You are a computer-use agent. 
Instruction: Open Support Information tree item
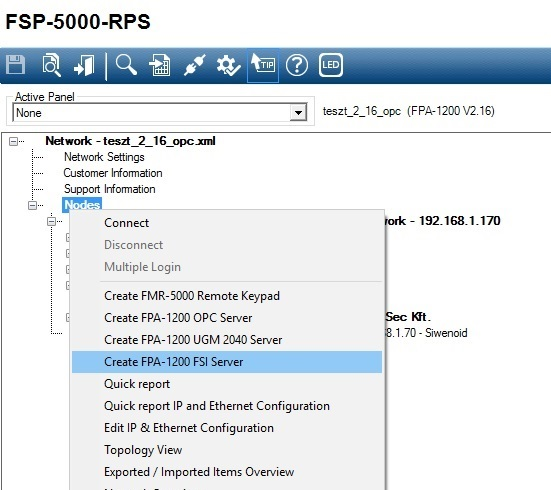(109, 189)
